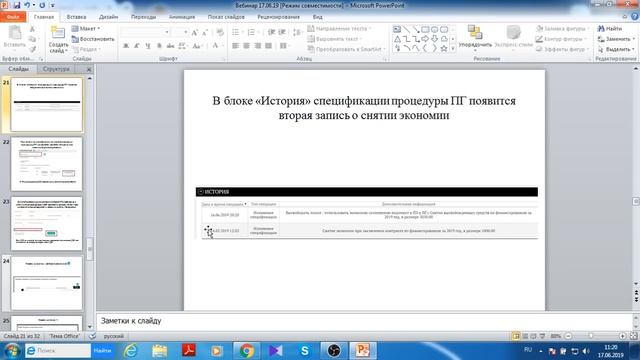The width and height of the screenshot is (640, 360).
Task: Expand the shapes gallery more arrow
Action: click(x=453, y=49)
